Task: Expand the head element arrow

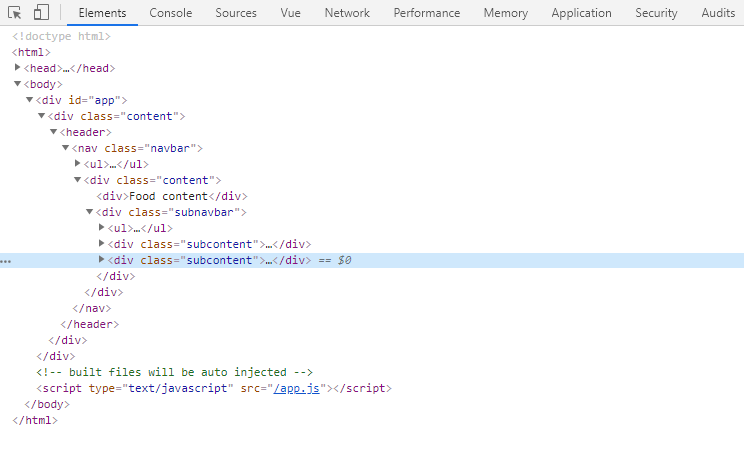Action: [x=18, y=67]
